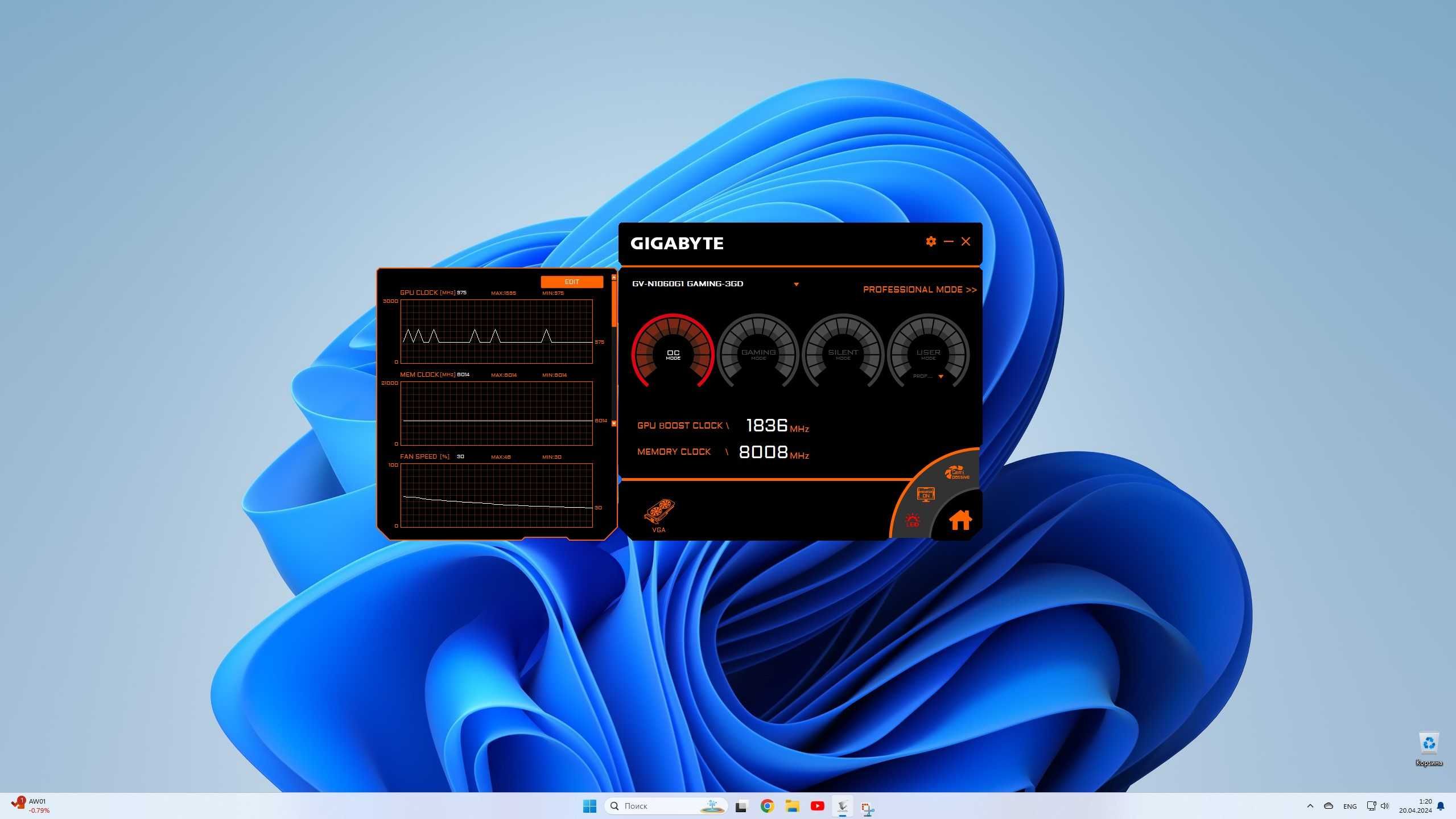Minimize the Gigabyte Aorus window
The image size is (1456, 819).
pyautogui.click(x=948, y=241)
